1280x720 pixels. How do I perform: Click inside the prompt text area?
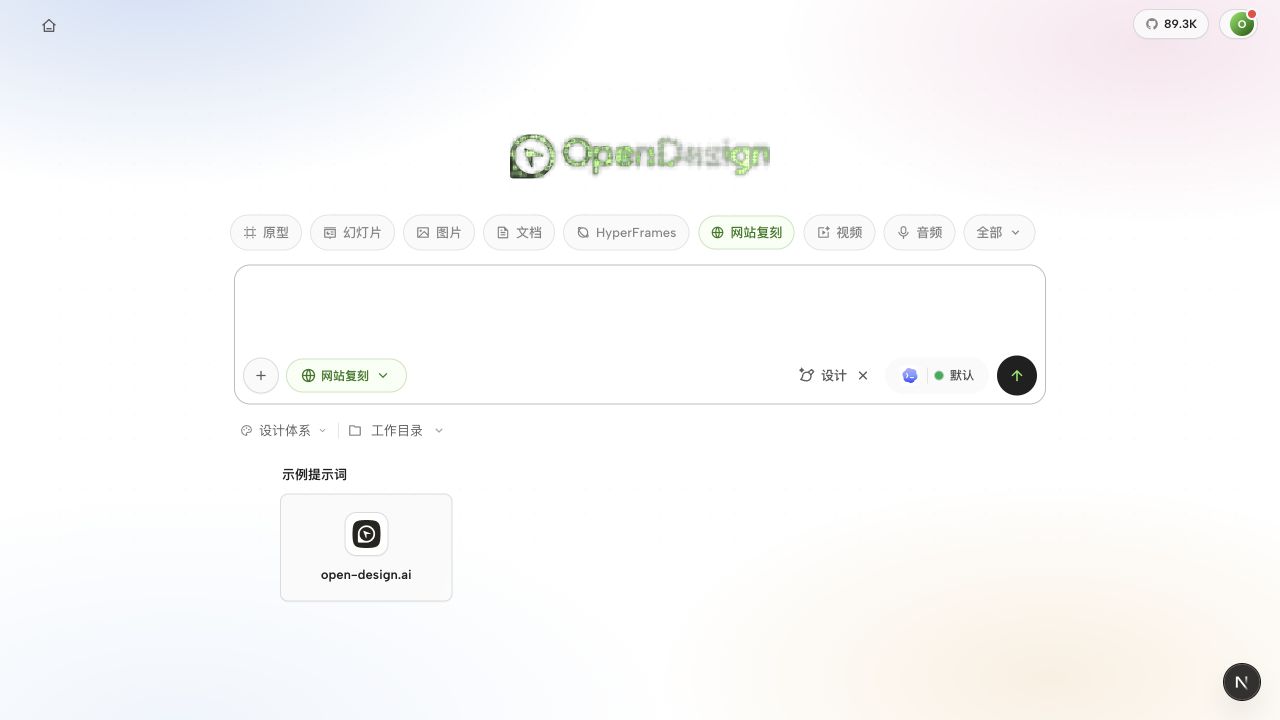click(x=640, y=309)
